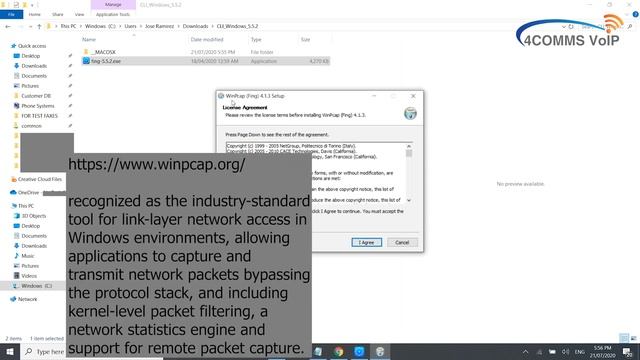Switch to details view layout
The image size is (640, 360).
point(624,338)
